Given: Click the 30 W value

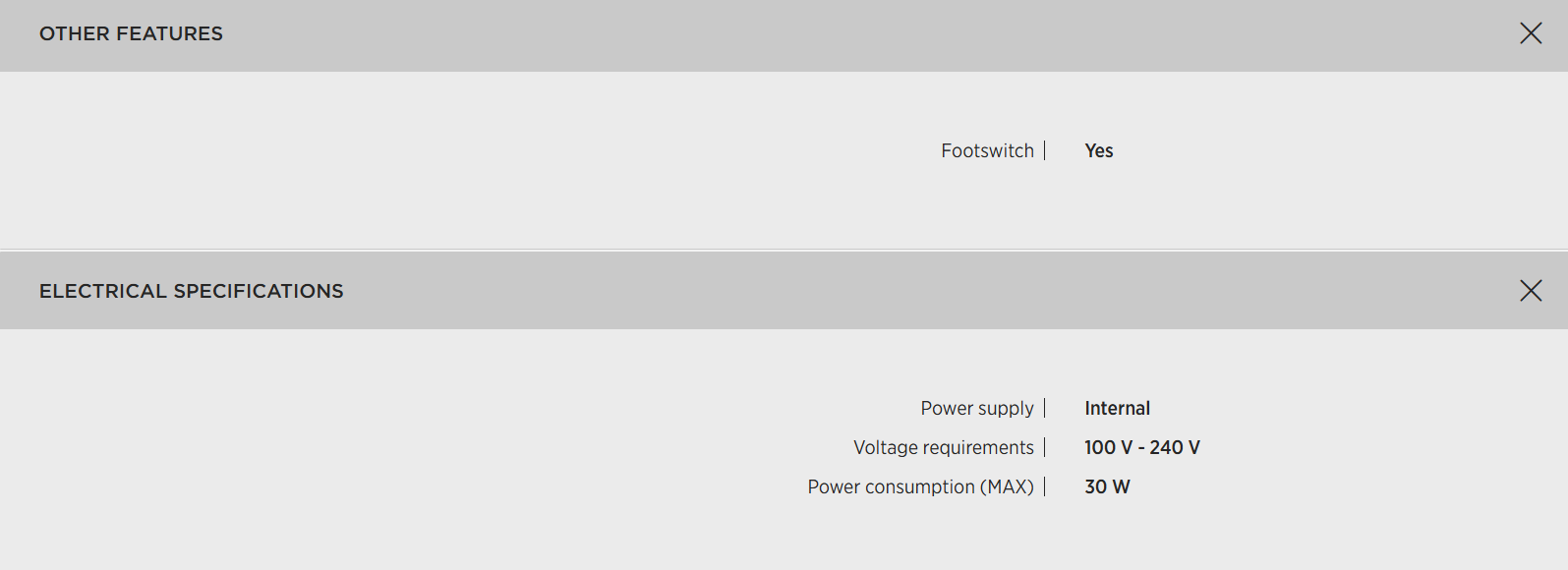Looking at the screenshot, I should point(1107,486).
